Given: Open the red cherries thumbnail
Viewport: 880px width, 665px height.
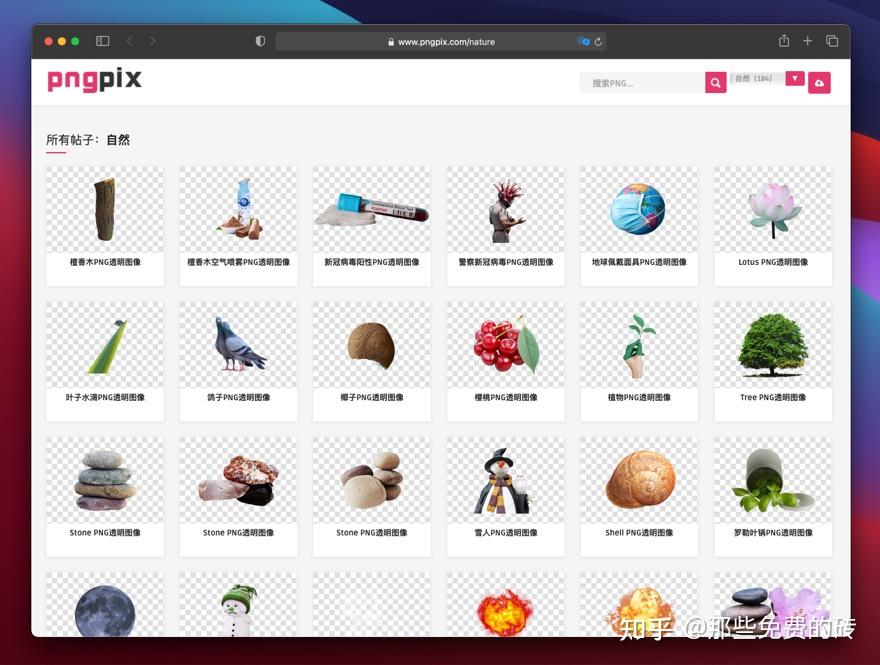Looking at the screenshot, I should (x=506, y=345).
